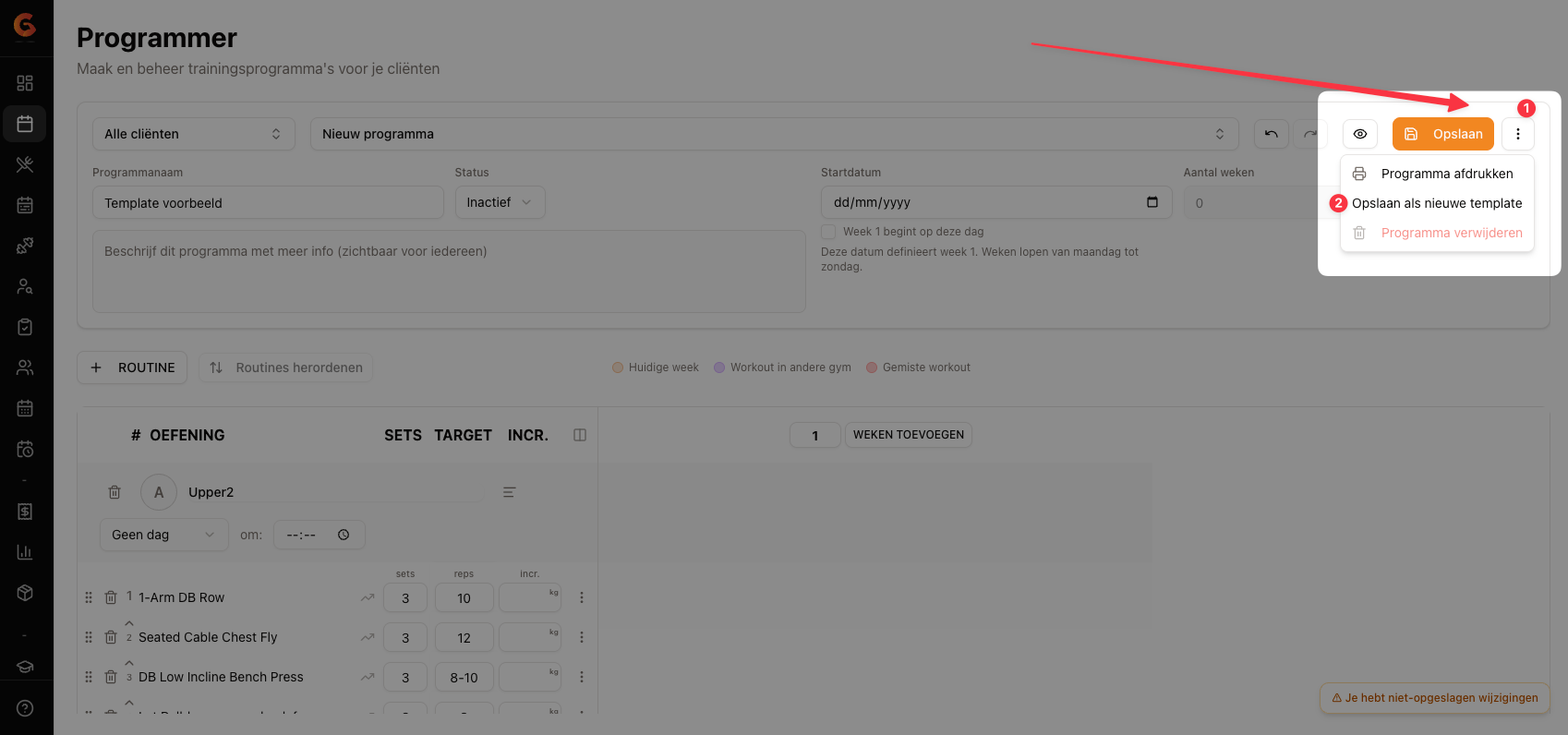Focus the program description text area

coord(449,271)
